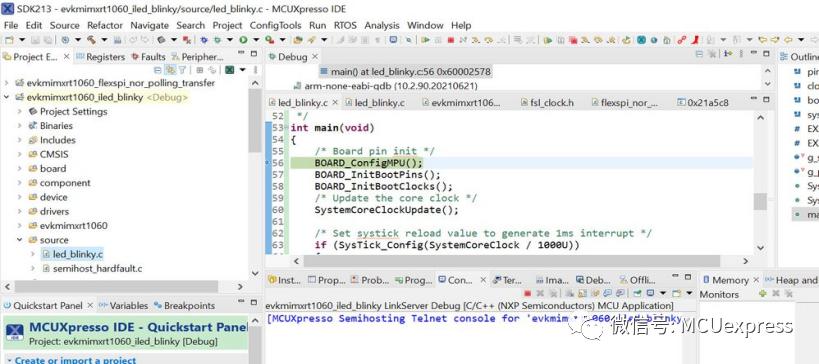The width and height of the screenshot is (819, 364).
Task: Click the Skip All Breakpoints icon
Action: (x=408, y=40)
